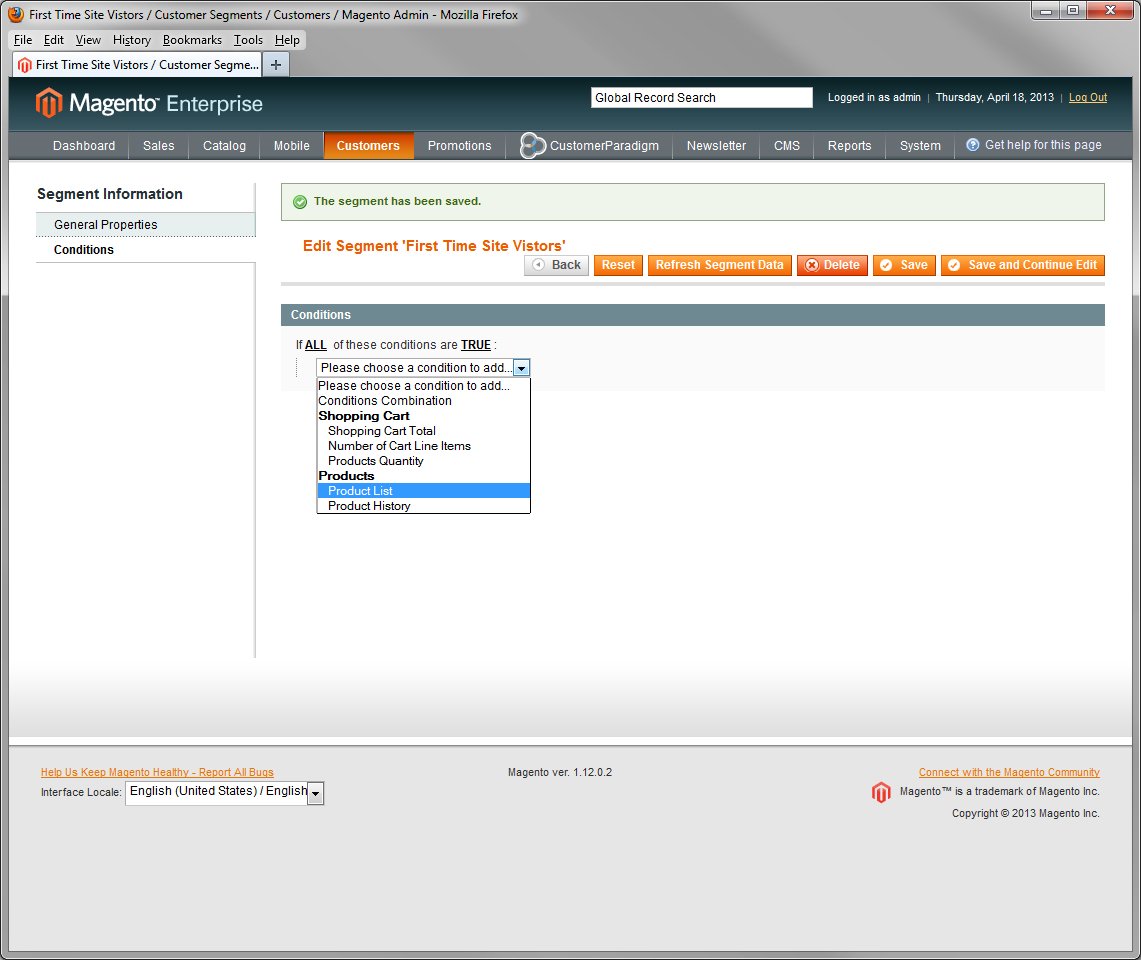The image size is (1141, 960).
Task: Open the Sales menu
Action: click(159, 146)
